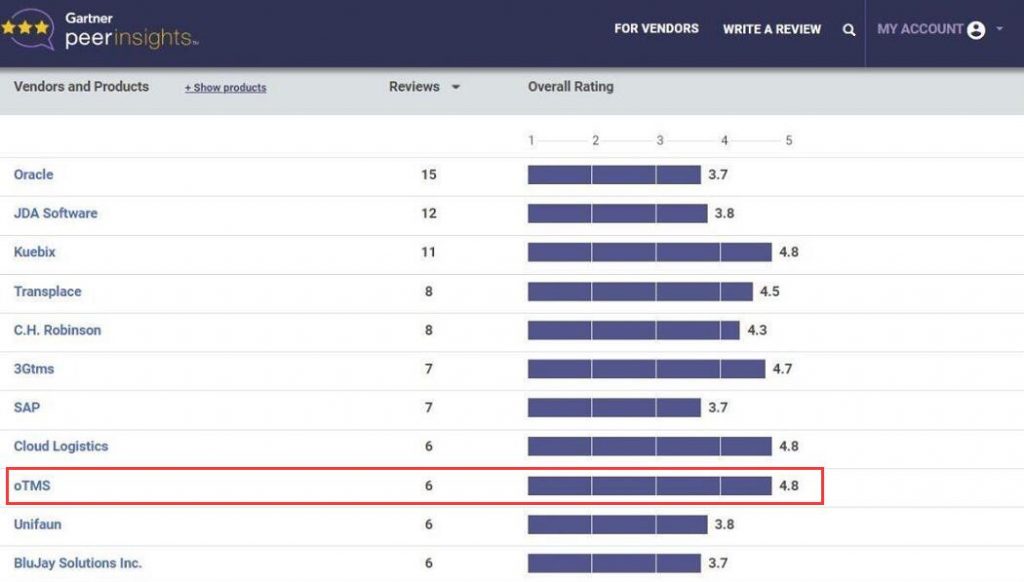
Task: Select the Kuebix vendor link
Action: coord(34,252)
